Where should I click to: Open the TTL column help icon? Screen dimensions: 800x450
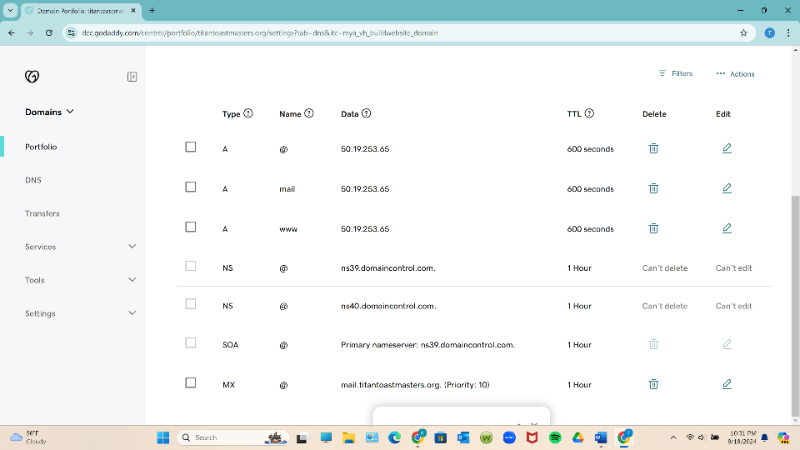click(589, 113)
